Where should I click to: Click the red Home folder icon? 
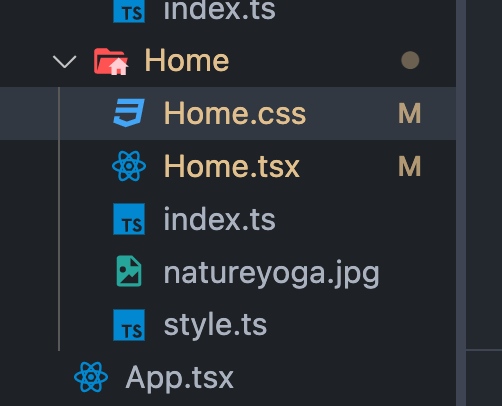[x=111, y=61]
